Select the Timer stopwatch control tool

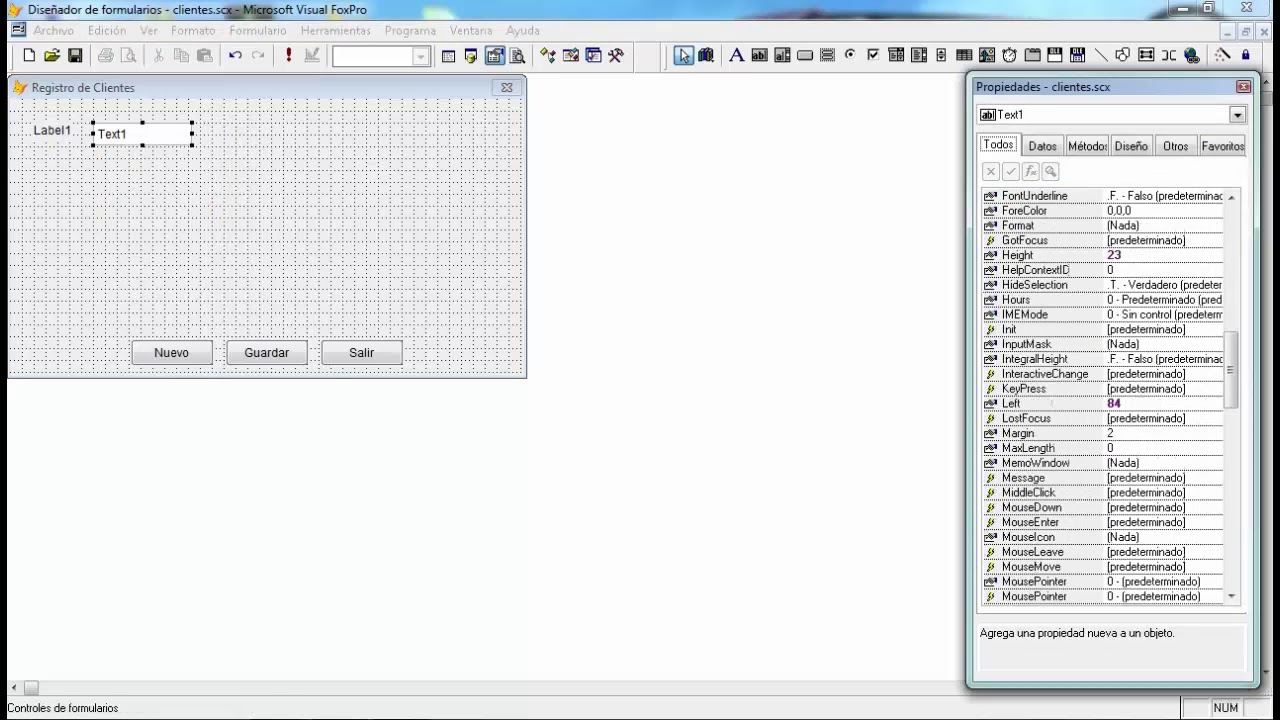point(1009,56)
